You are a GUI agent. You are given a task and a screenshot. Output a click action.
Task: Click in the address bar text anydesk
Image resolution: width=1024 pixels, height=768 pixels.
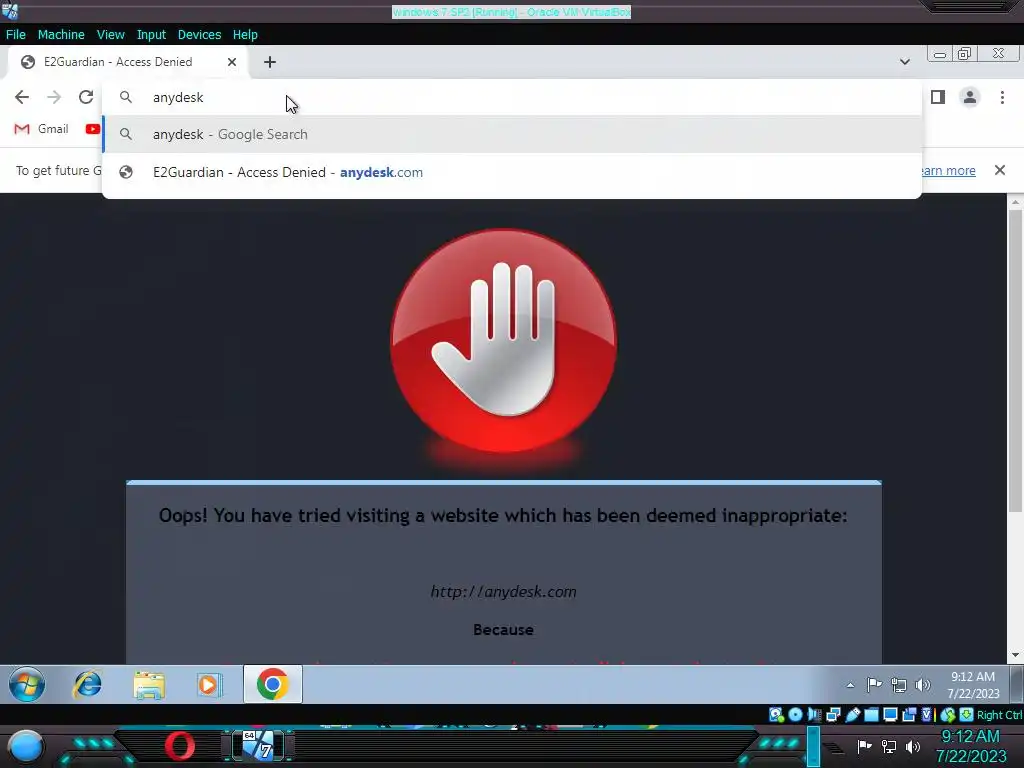pyautogui.click(x=178, y=97)
